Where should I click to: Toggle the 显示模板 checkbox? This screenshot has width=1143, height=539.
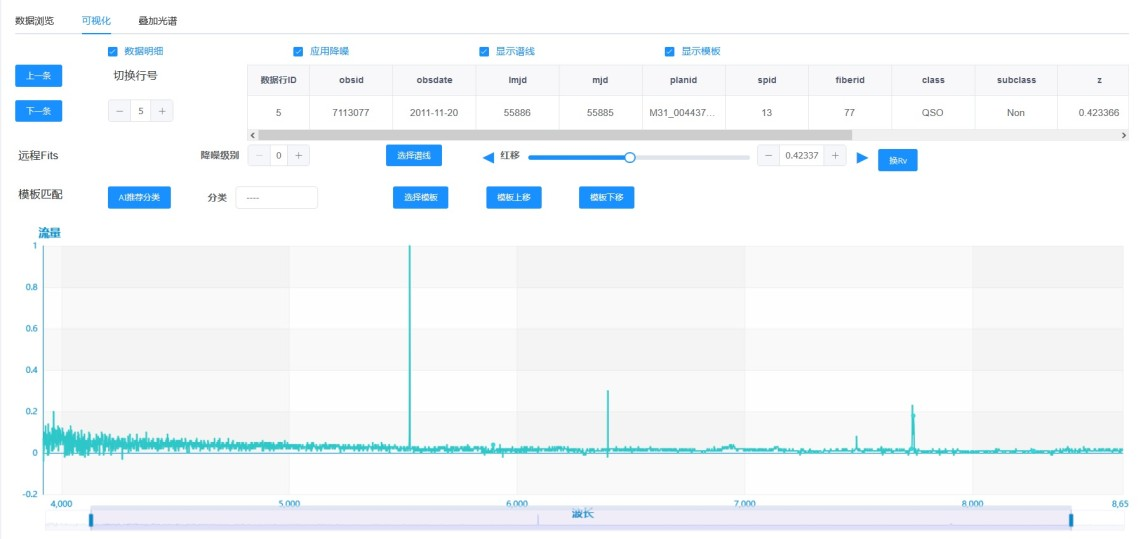[670, 51]
